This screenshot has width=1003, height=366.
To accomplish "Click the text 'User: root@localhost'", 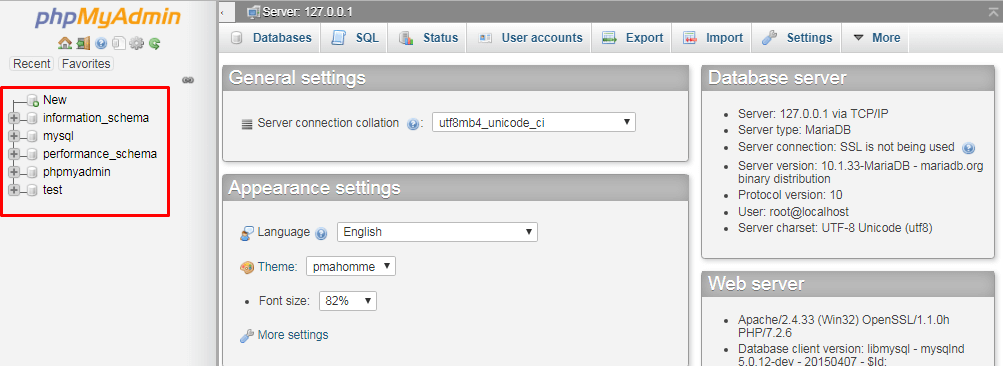I will pos(793,211).
